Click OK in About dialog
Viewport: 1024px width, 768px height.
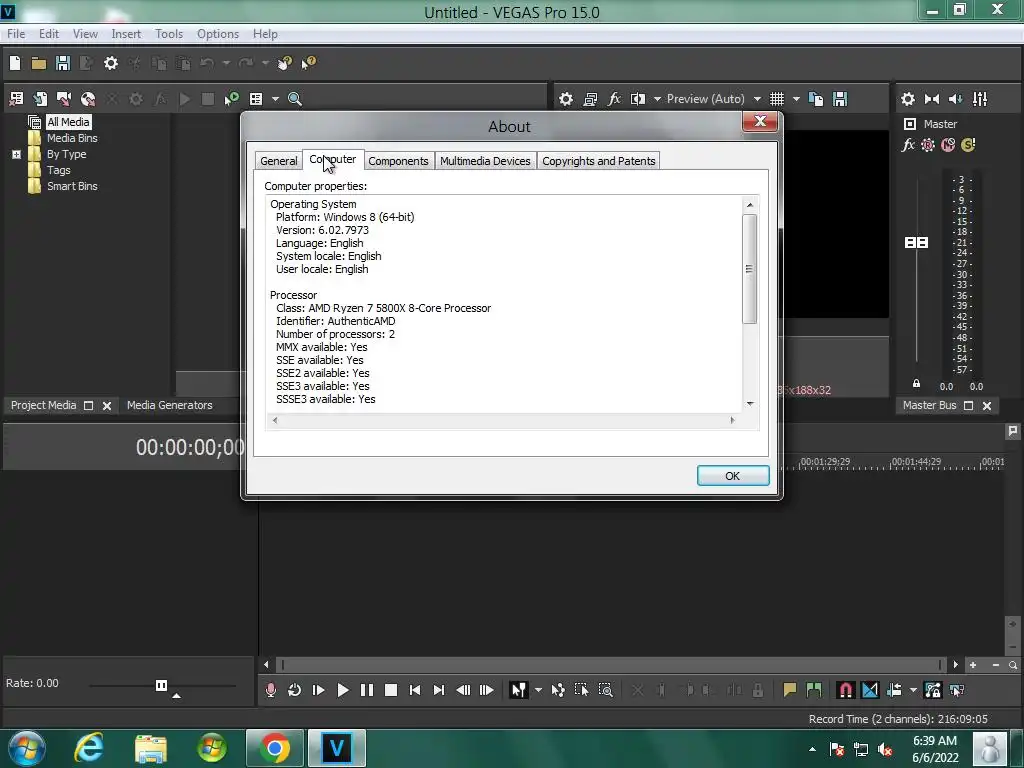tap(733, 475)
